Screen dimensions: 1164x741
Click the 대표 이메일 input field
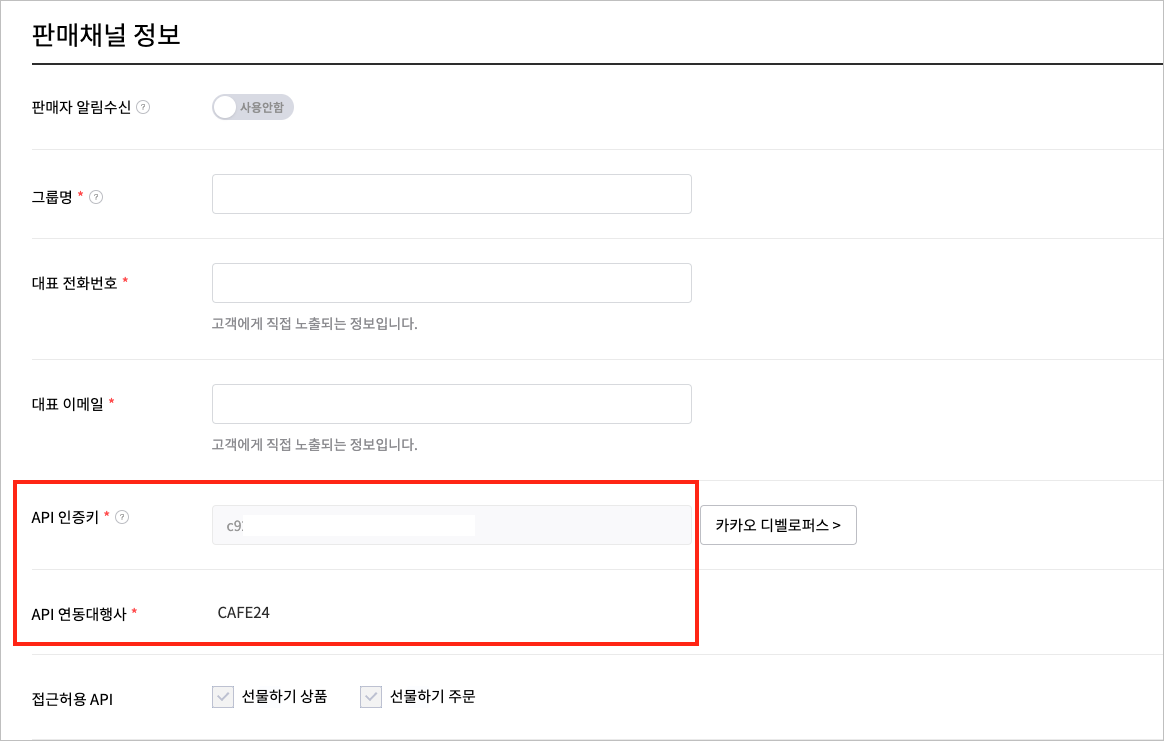click(451, 404)
